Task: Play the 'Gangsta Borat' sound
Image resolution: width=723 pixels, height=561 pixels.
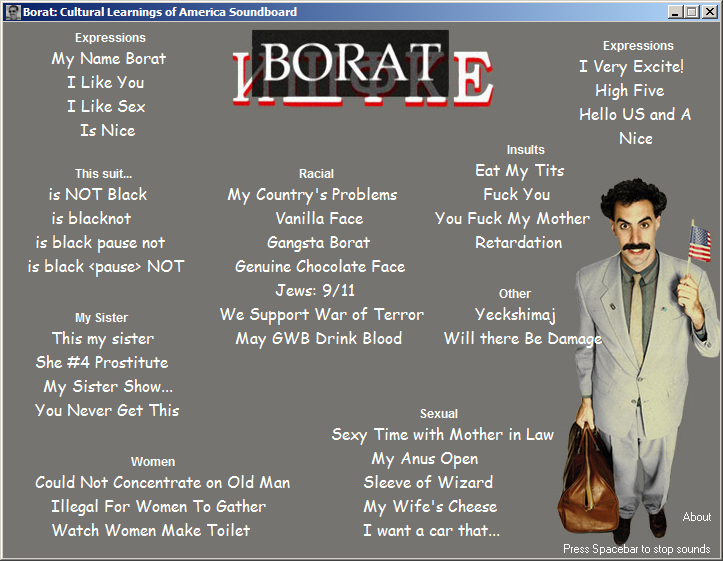Action: point(319,243)
